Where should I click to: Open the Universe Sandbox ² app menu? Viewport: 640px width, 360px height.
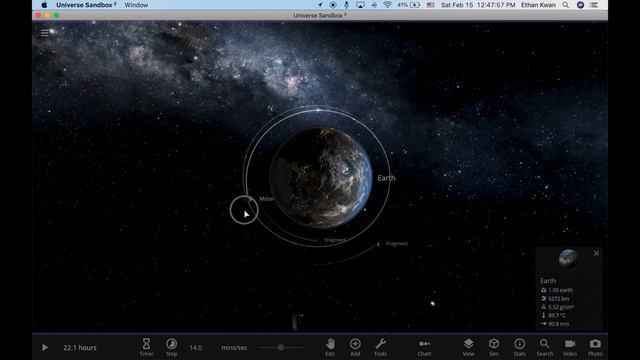tap(86, 5)
